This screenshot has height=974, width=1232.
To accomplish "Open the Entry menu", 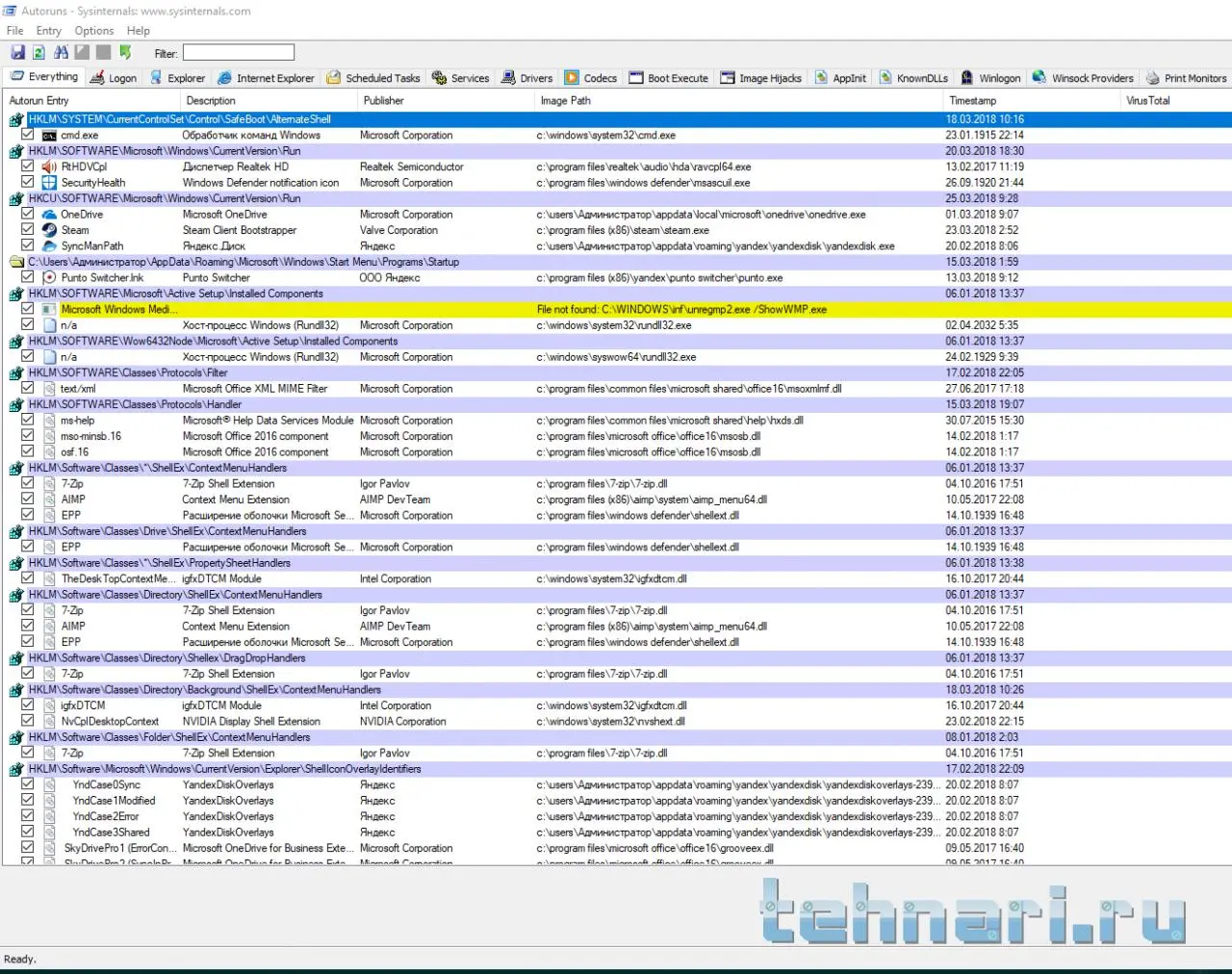I will pyautogui.click(x=49, y=31).
